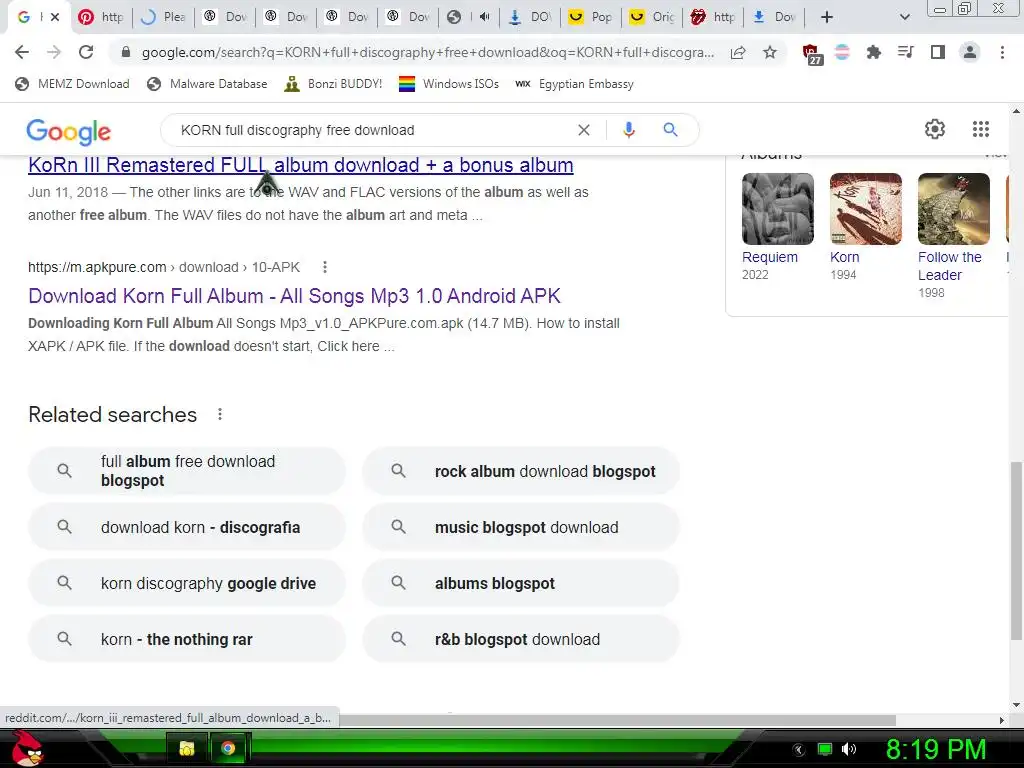Open the file explorer taskbar icon

click(187, 748)
